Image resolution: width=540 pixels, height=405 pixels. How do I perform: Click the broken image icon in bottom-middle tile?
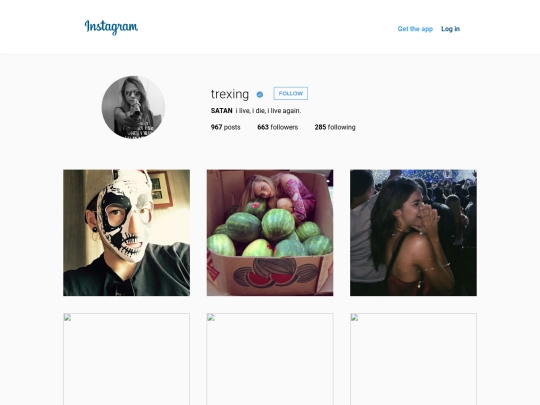point(211,318)
